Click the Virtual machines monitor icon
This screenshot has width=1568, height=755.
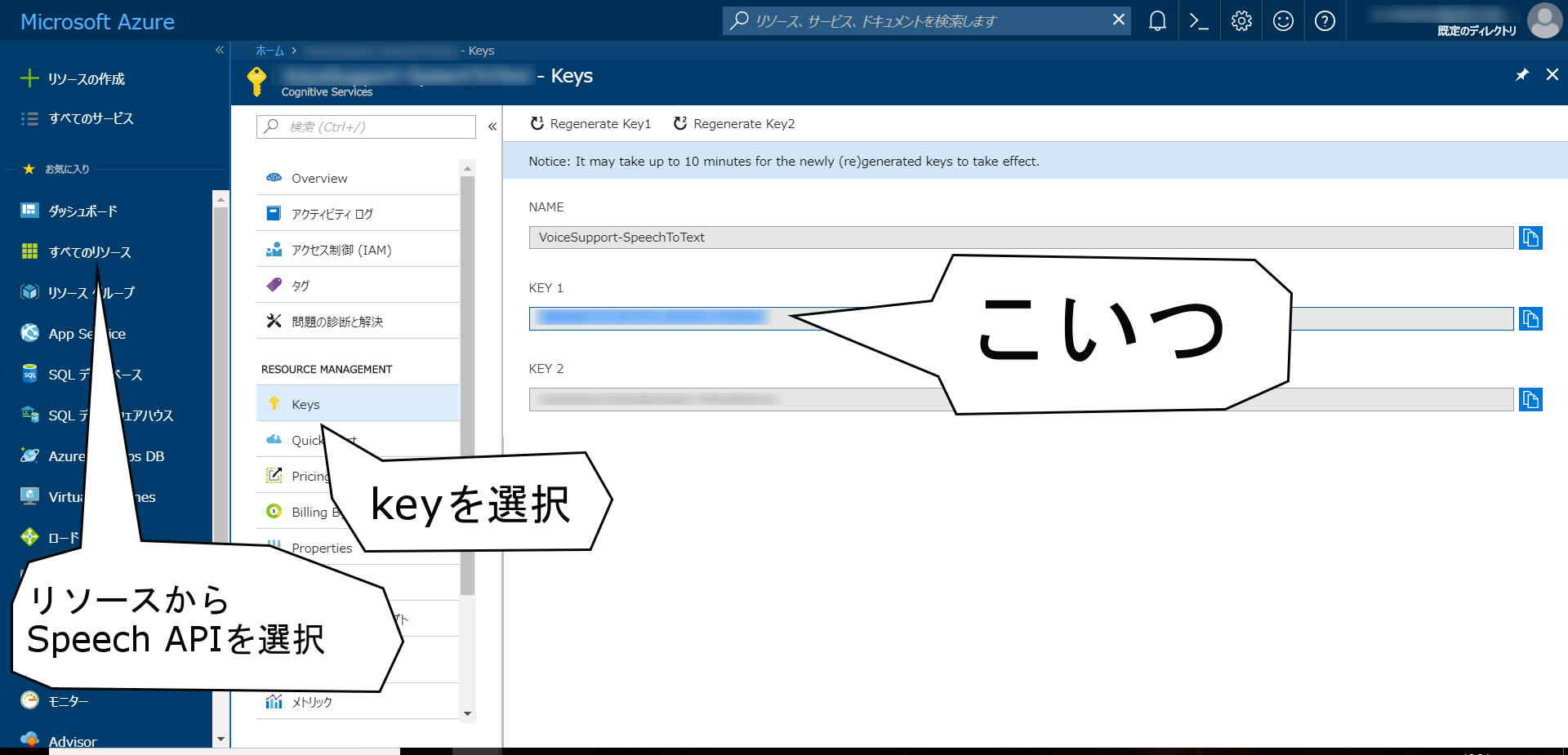tap(29, 495)
